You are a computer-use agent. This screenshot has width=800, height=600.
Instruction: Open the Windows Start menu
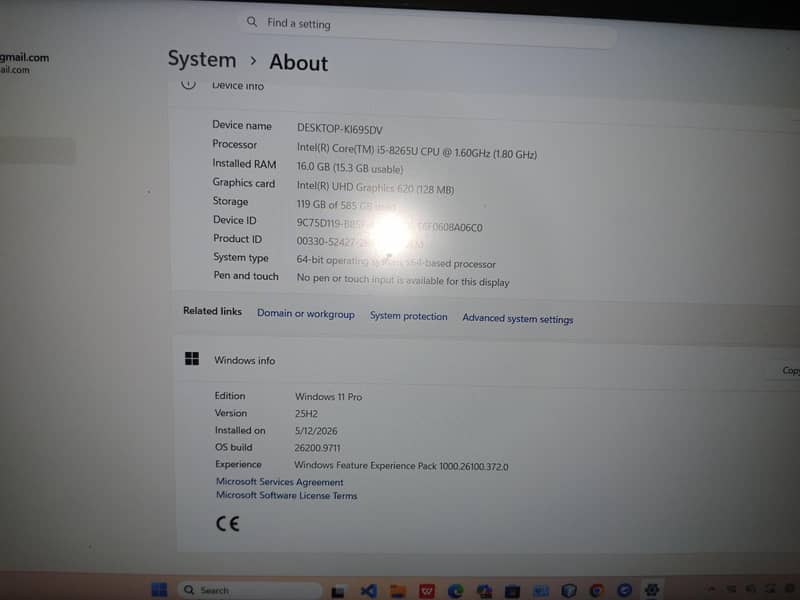tap(159, 590)
